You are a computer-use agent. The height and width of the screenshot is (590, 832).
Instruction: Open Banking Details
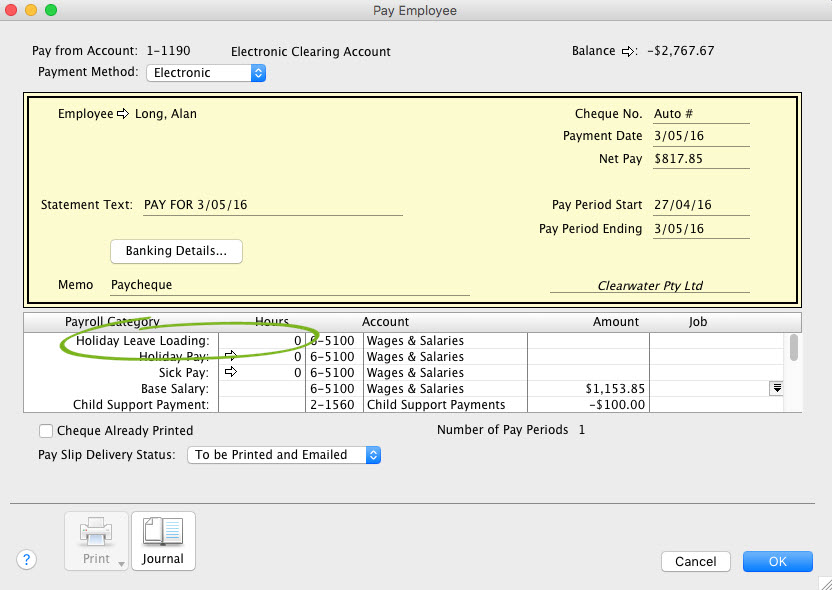click(x=176, y=252)
